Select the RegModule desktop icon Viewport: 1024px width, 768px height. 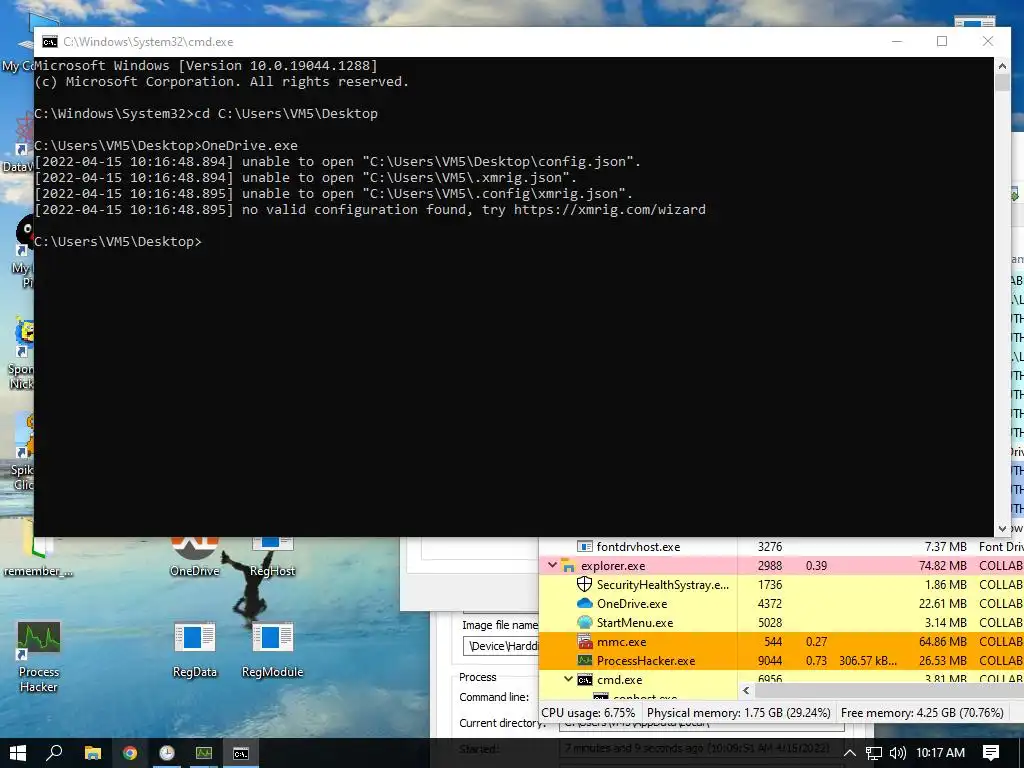(272, 650)
